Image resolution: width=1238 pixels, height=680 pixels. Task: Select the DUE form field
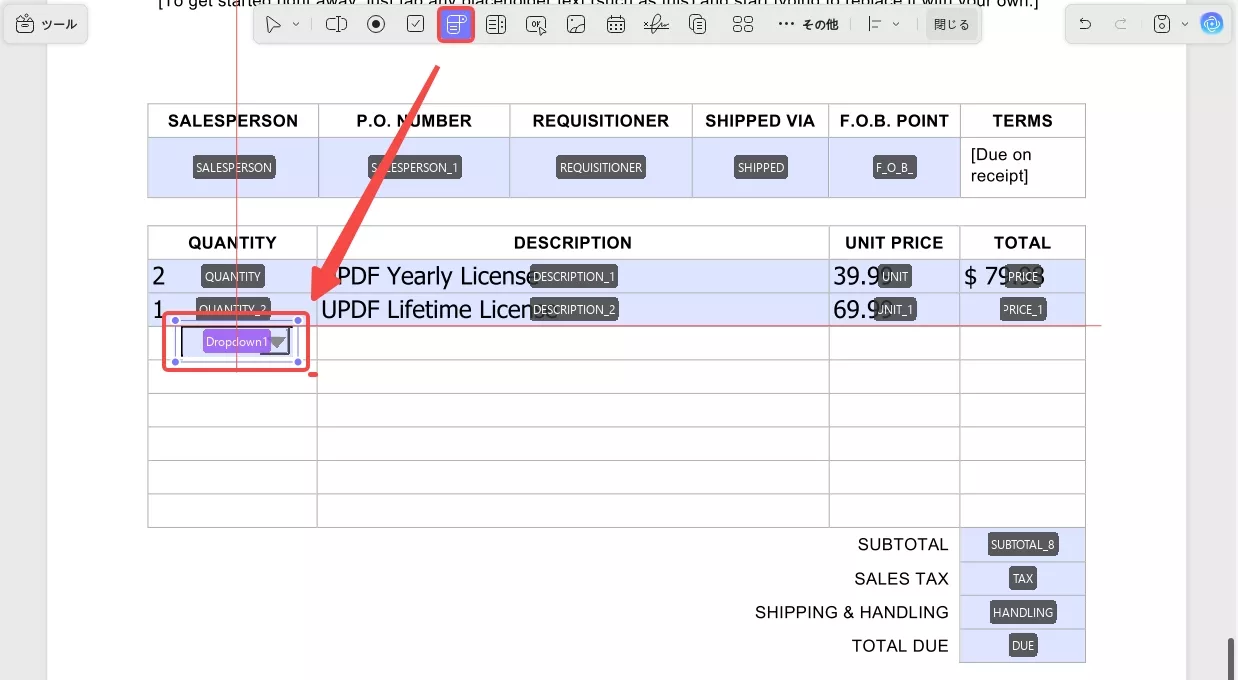point(1023,646)
